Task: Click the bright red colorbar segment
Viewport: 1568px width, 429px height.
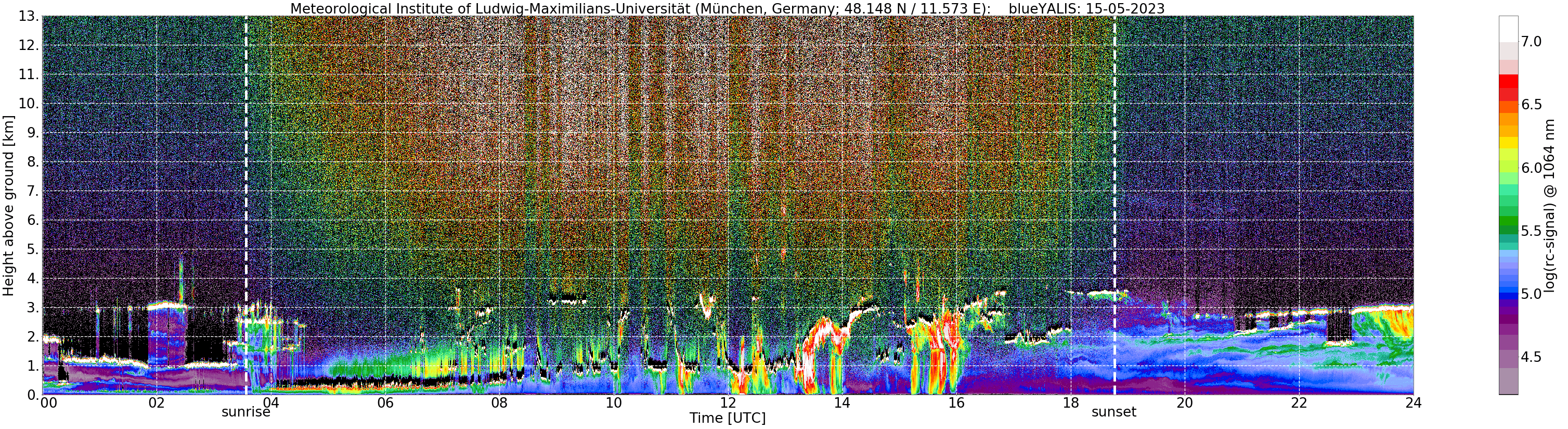Action: [1508, 81]
